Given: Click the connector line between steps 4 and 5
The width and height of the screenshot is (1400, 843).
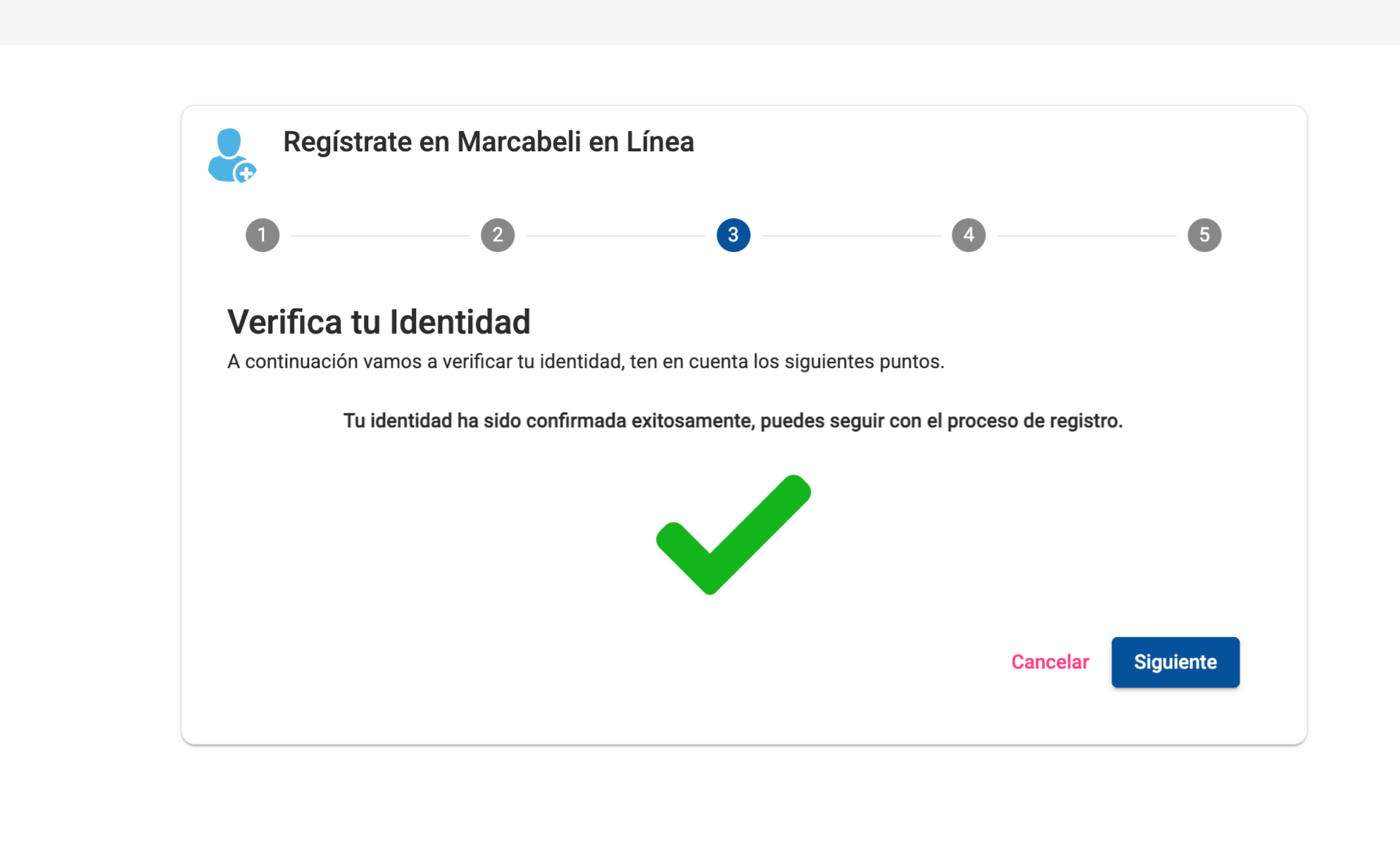Looking at the screenshot, I should point(1086,236).
